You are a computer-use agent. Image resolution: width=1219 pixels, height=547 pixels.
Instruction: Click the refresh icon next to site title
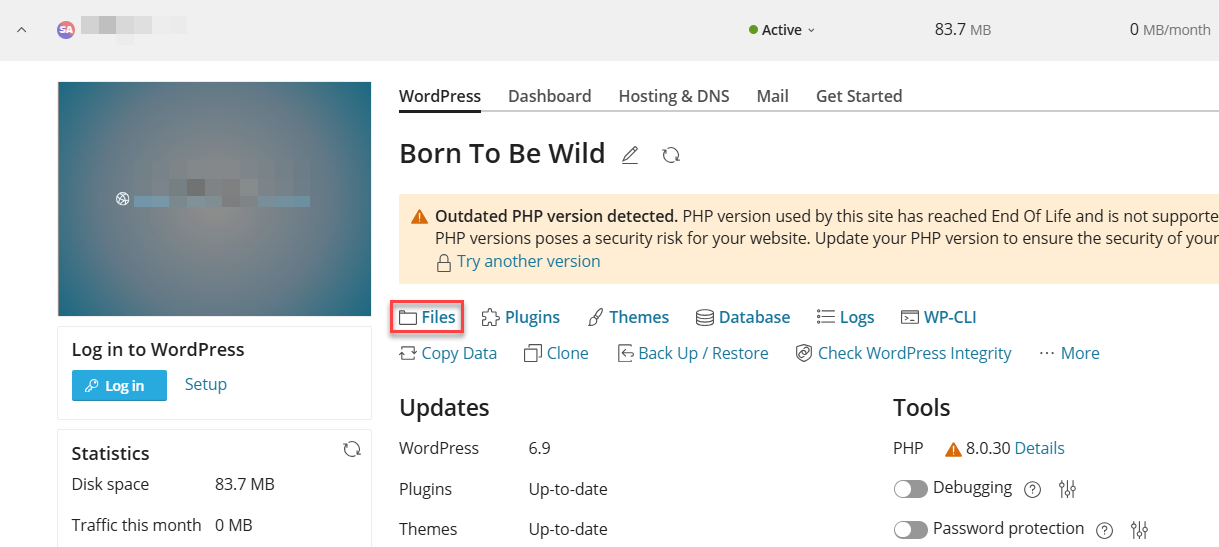click(x=672, y=155)
